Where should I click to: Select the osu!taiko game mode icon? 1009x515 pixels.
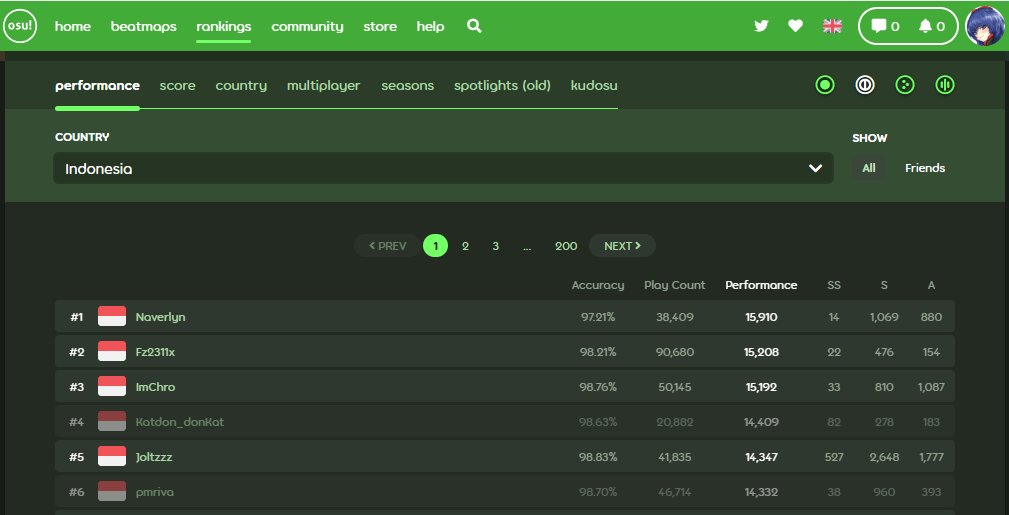pos(865,85)
